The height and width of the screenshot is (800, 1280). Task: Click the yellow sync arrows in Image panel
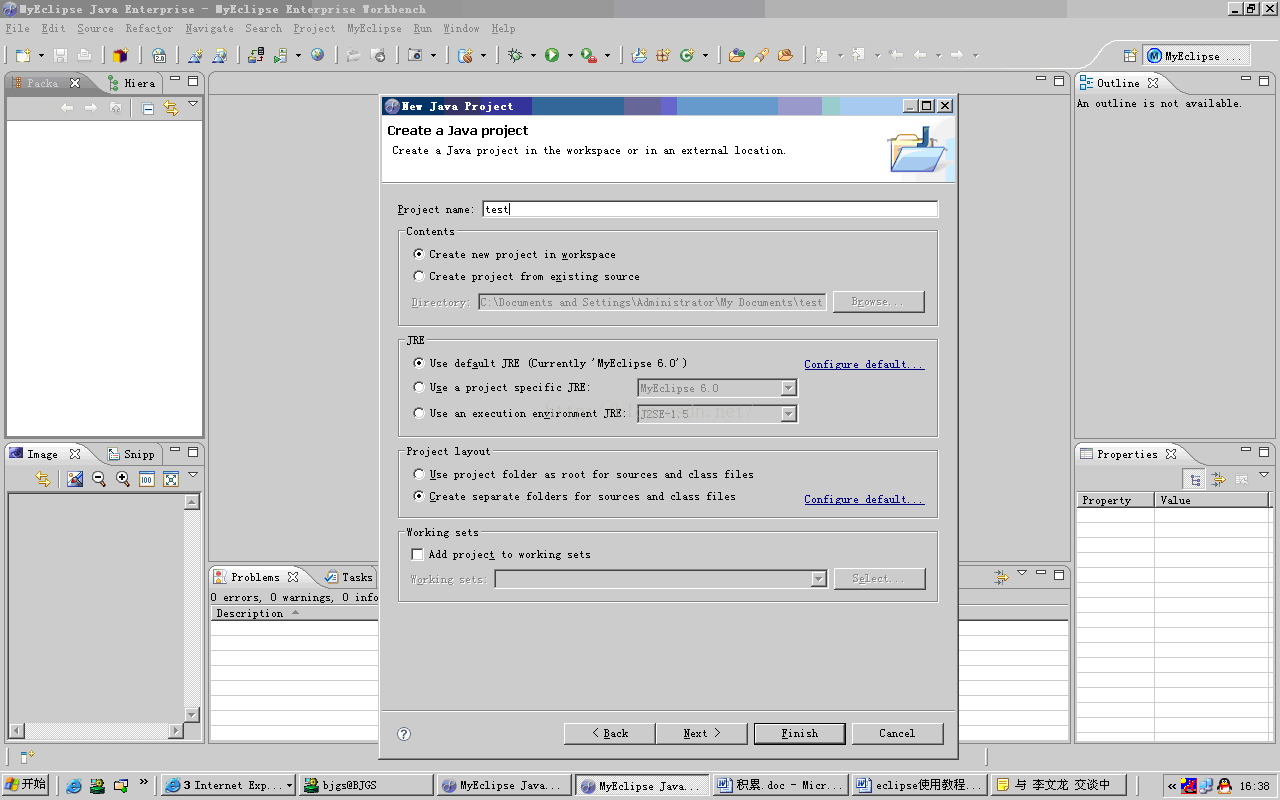pyautogui.click(x=43, y=479)
